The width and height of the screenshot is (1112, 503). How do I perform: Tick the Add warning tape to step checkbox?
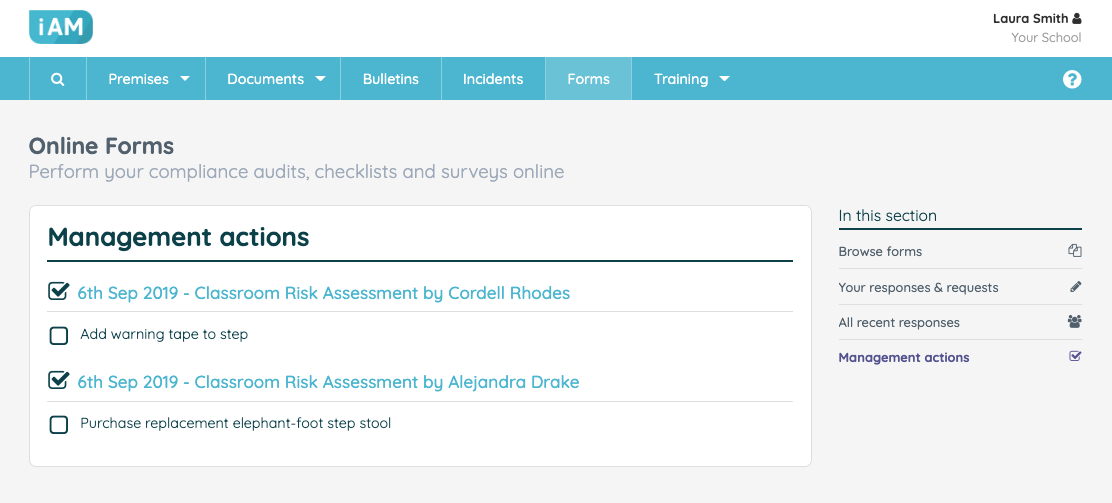click(59, 336)
